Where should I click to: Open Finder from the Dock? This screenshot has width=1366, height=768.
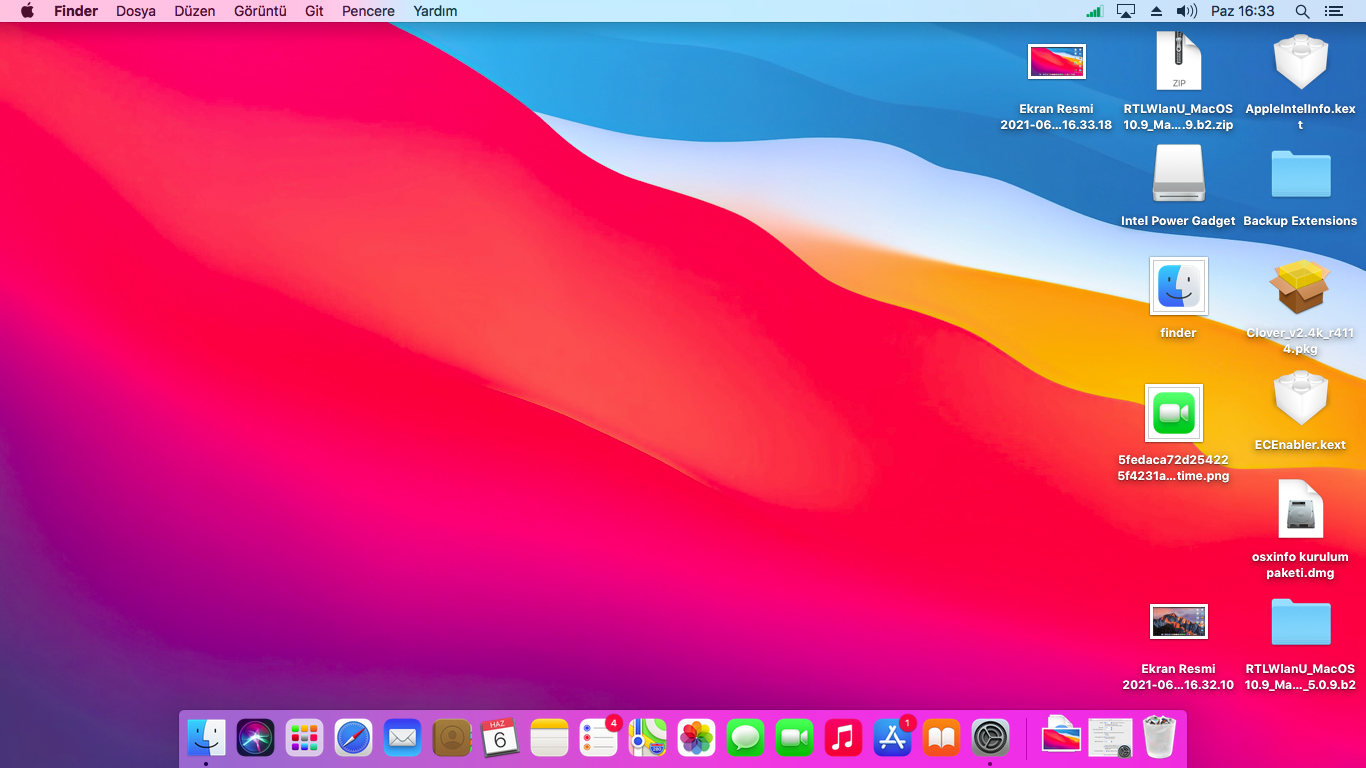[206, 738]
